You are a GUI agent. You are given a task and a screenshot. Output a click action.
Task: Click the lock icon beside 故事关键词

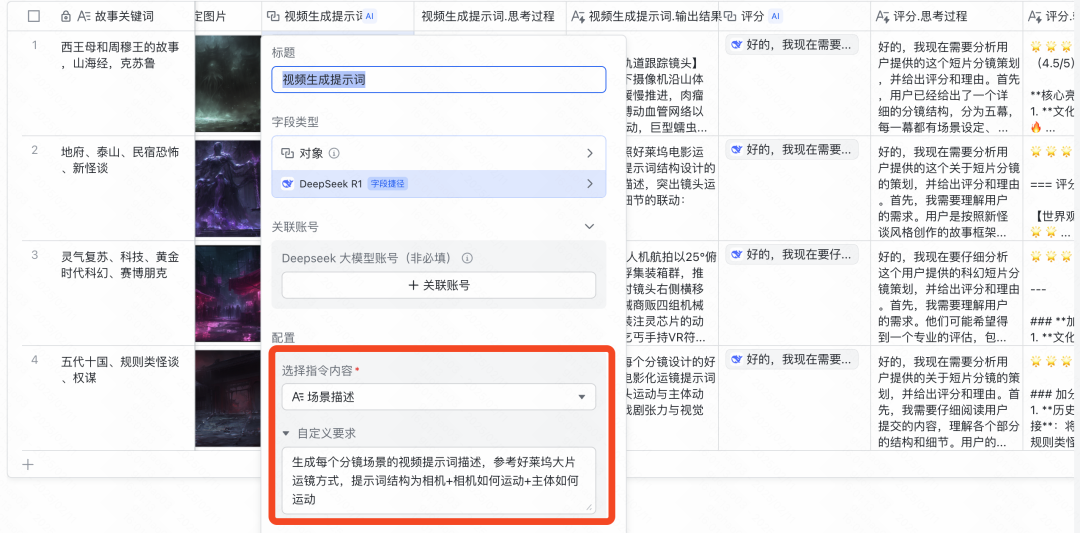(x=65, y=16)
